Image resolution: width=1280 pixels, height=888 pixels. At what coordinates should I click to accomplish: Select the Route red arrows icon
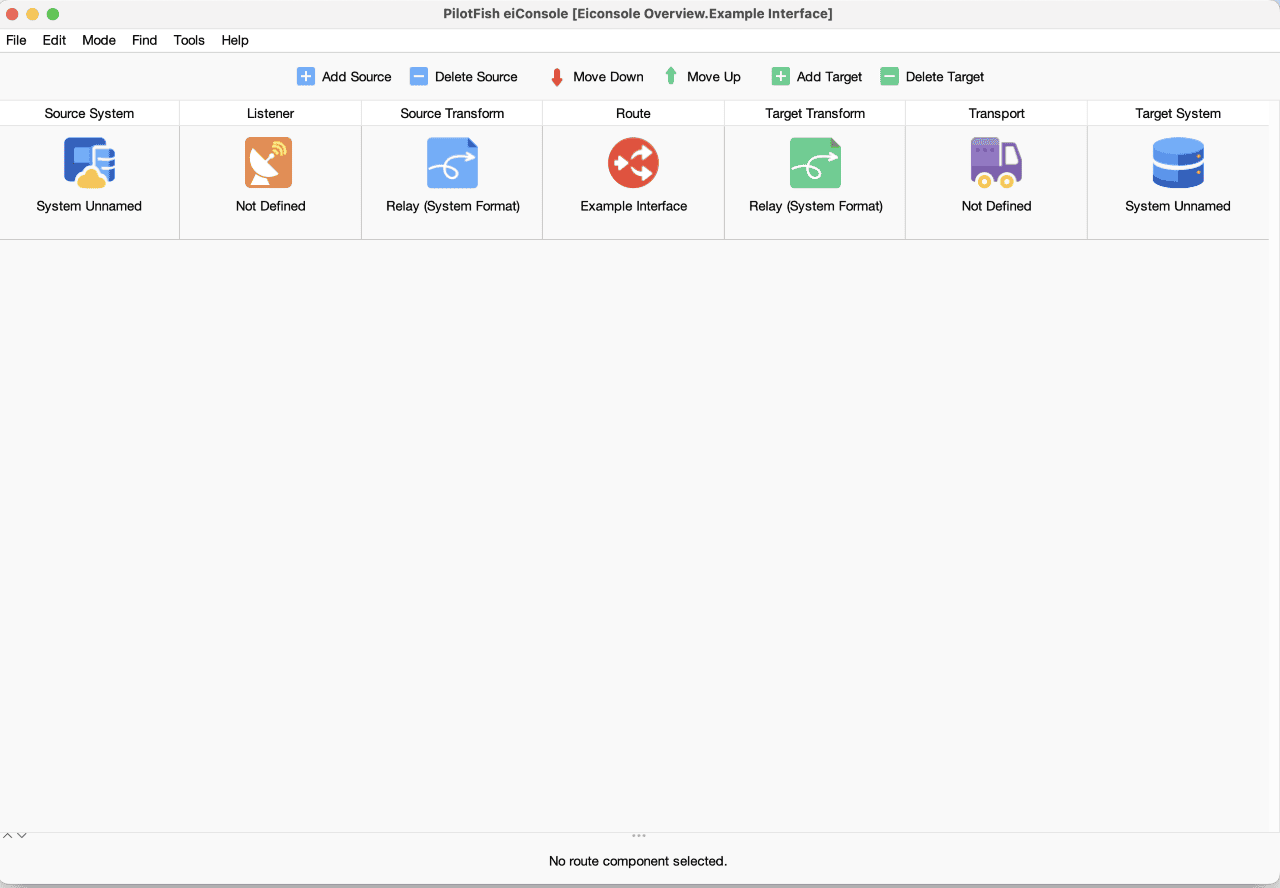633,163
